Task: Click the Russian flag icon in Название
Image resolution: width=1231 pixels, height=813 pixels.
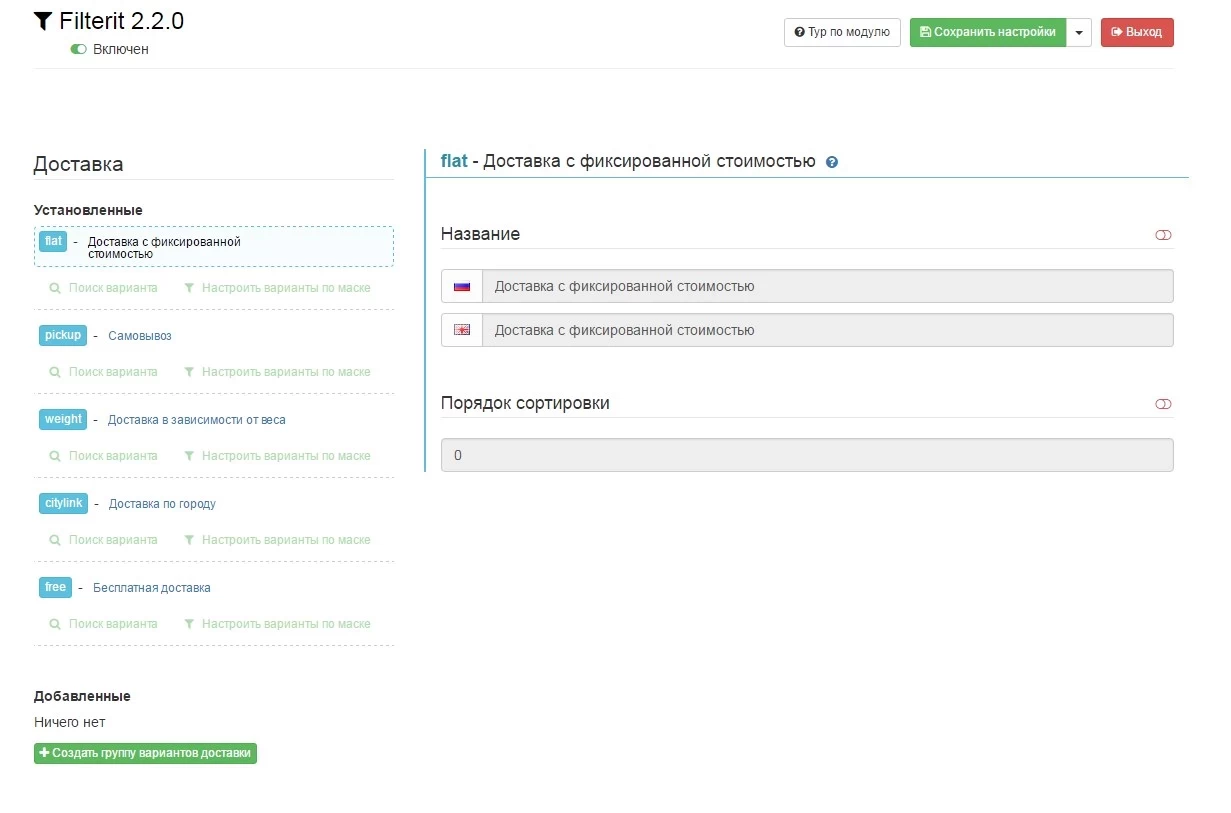Action: pos(461,286)
